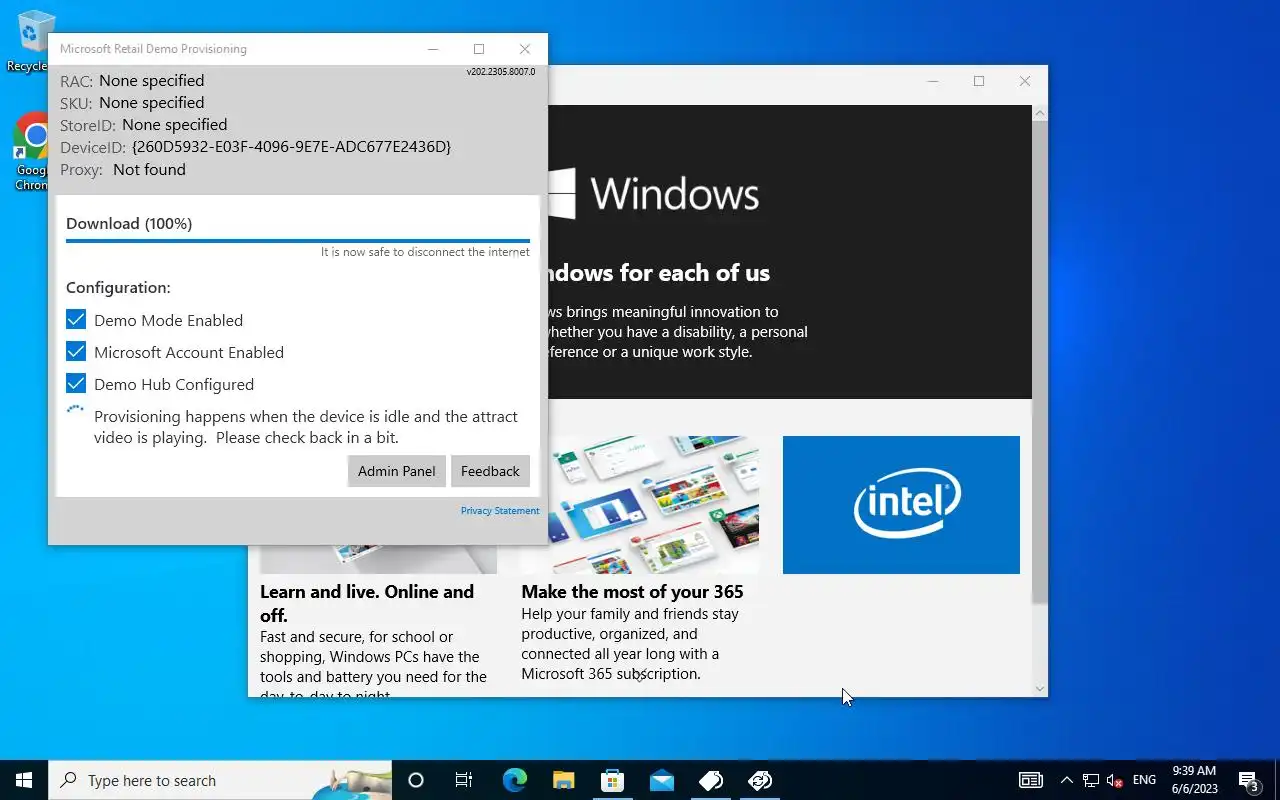Click the 'Configuration:' label
This screenshot has height=800, width=1280.
point(118,288)
